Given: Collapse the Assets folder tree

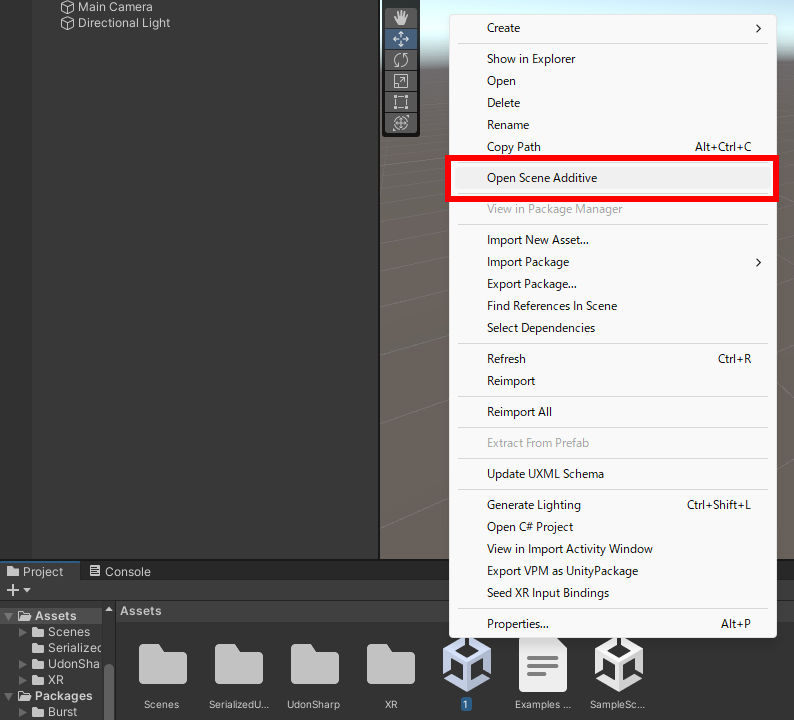Looking at the screenshot, I should click(9, 616).
